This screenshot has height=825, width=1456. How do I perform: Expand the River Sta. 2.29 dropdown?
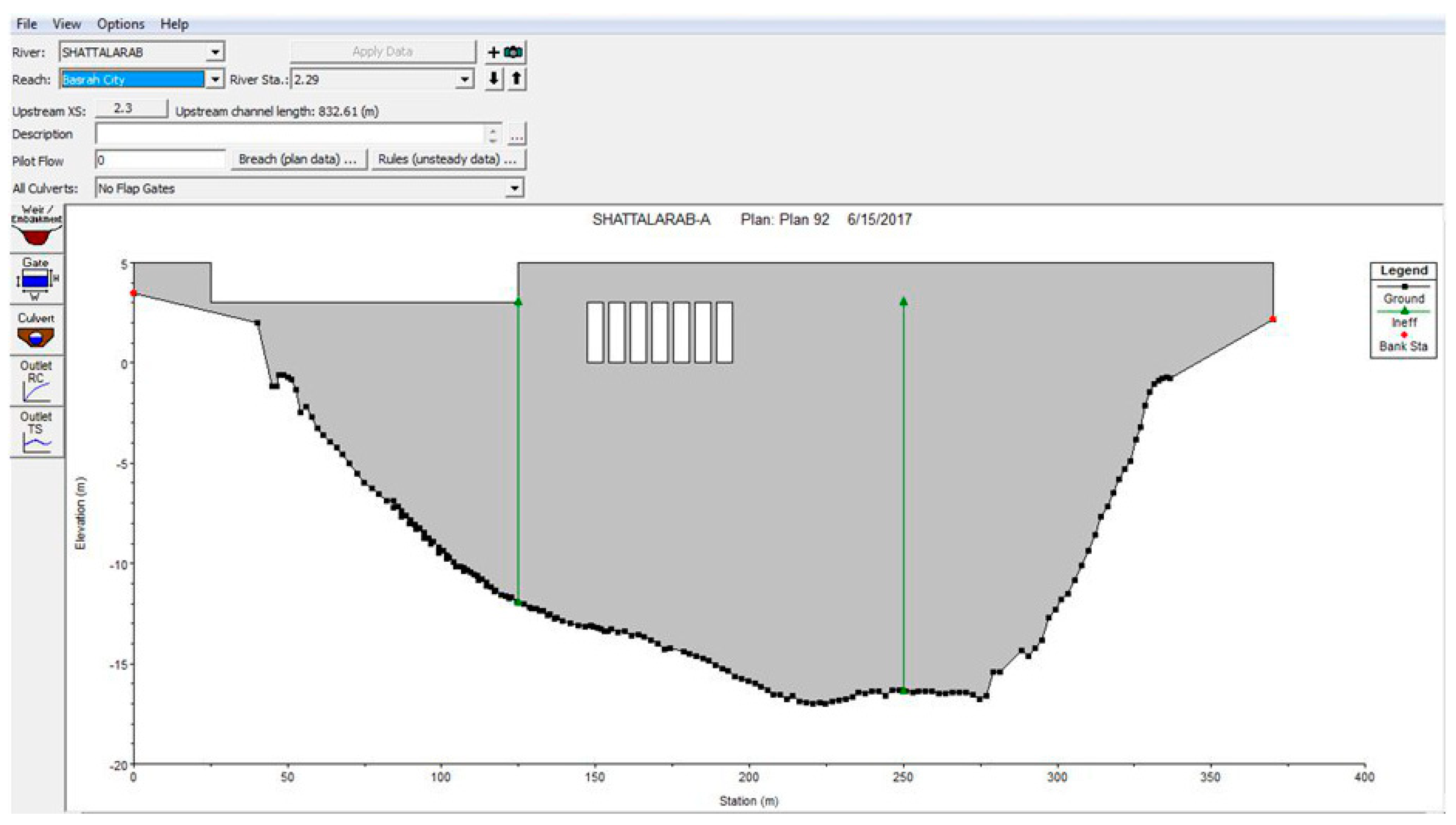click(465, 79)
